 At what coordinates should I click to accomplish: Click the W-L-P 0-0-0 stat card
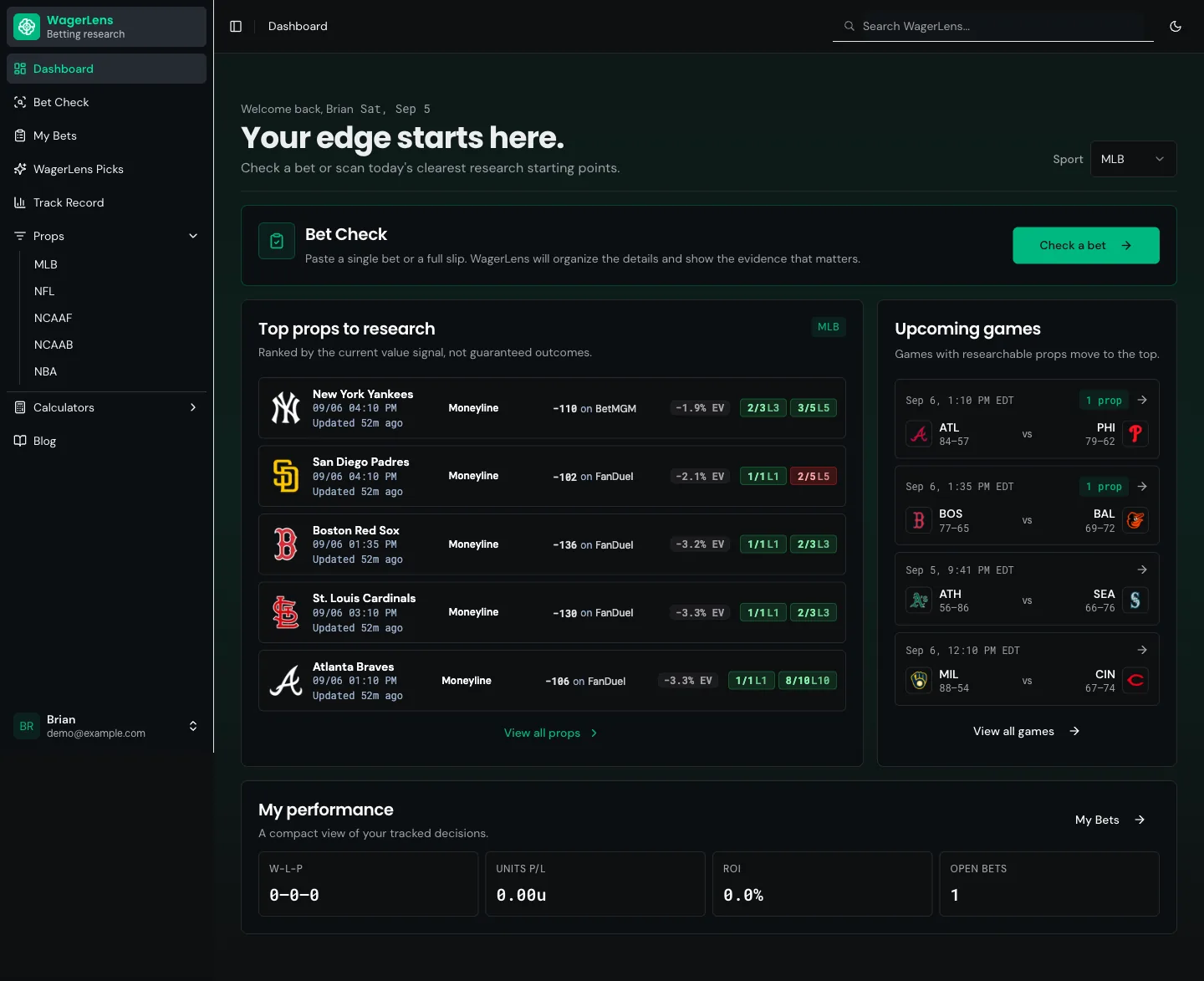click(368, 884)
